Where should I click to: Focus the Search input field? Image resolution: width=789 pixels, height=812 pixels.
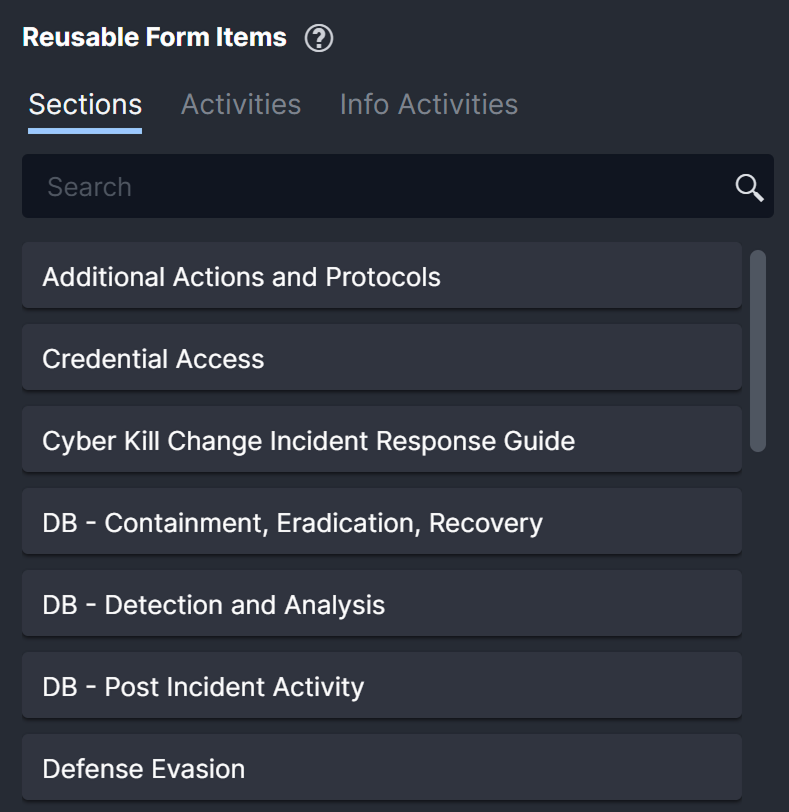point(380,187)
